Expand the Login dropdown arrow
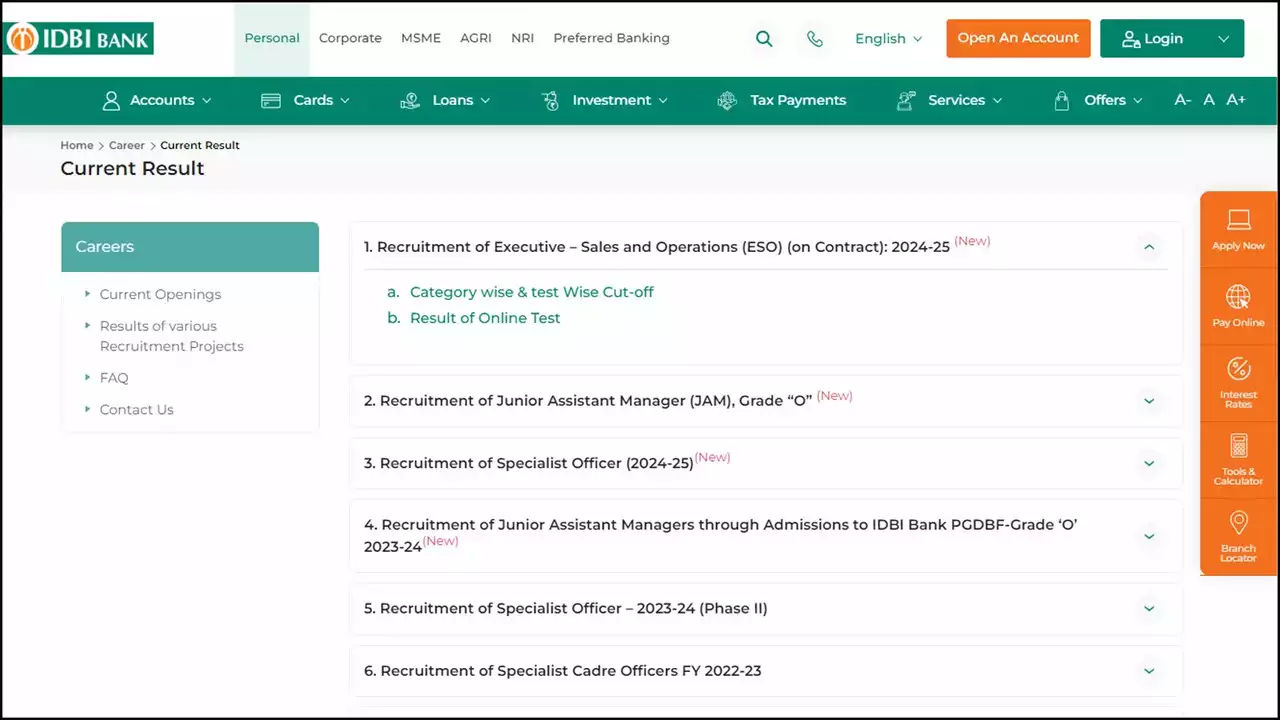This screenshot has width=1280, height=720. (x=1224, y=39)
